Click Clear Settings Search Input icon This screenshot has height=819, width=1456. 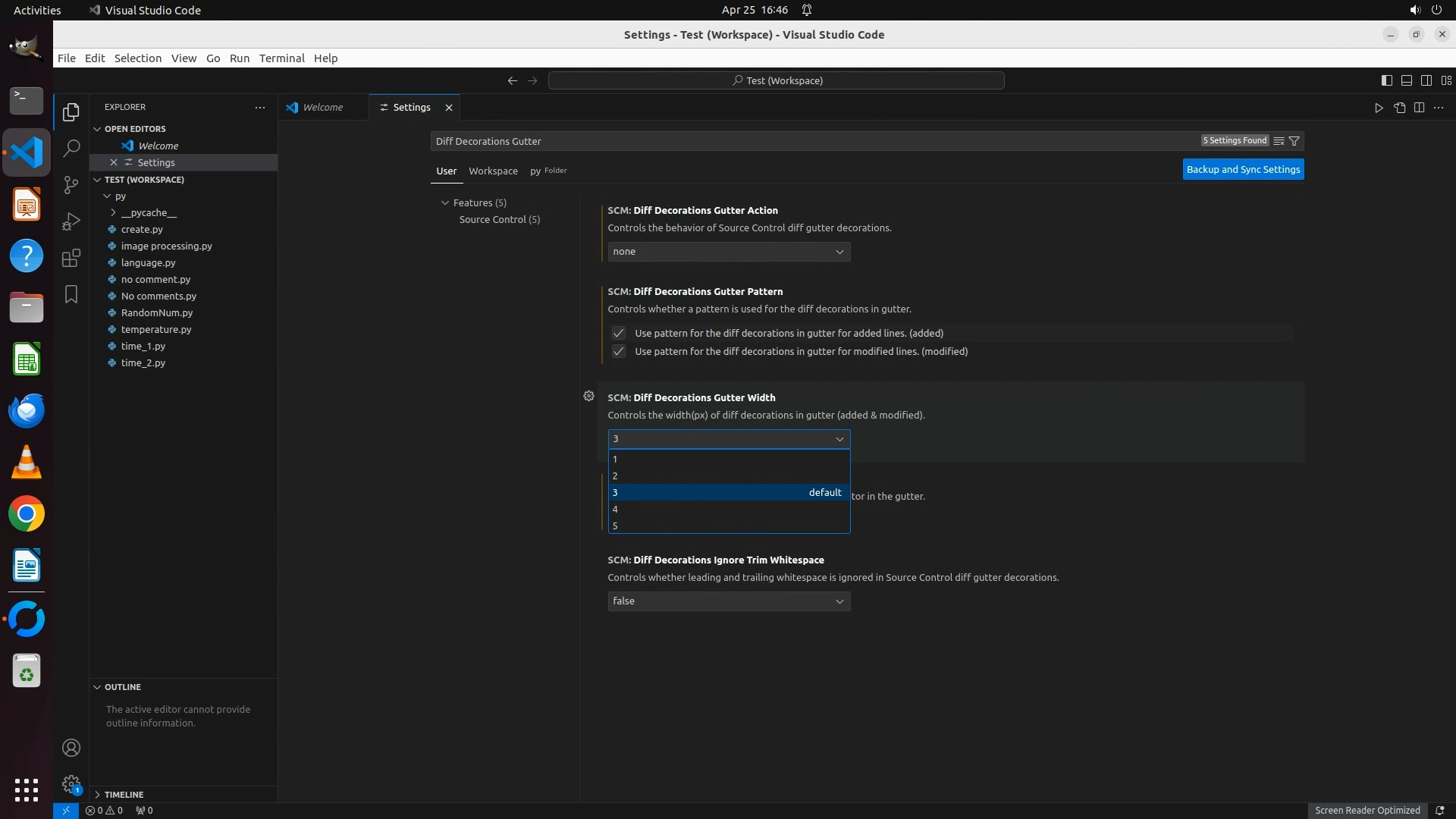point(1279,141)
